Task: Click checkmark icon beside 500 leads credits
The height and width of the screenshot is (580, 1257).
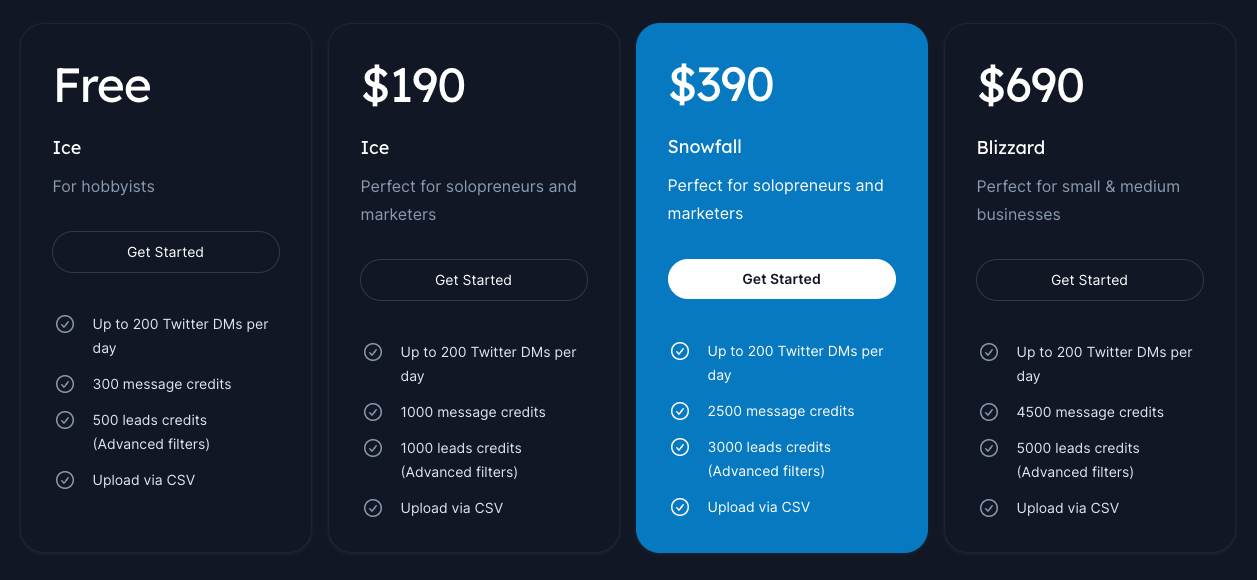Action: coord(65,420)
